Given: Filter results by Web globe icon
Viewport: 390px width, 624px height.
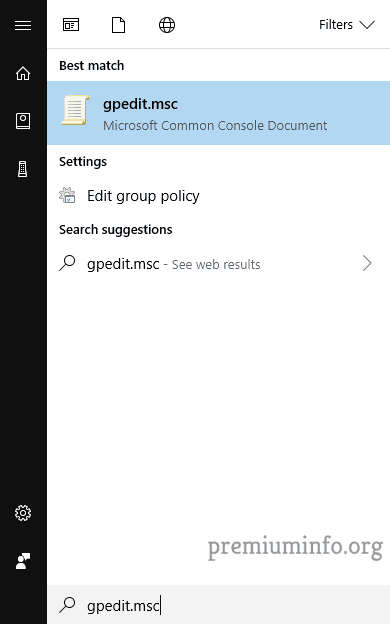Looking at the screenshot, I should click(x=167, y=25).
